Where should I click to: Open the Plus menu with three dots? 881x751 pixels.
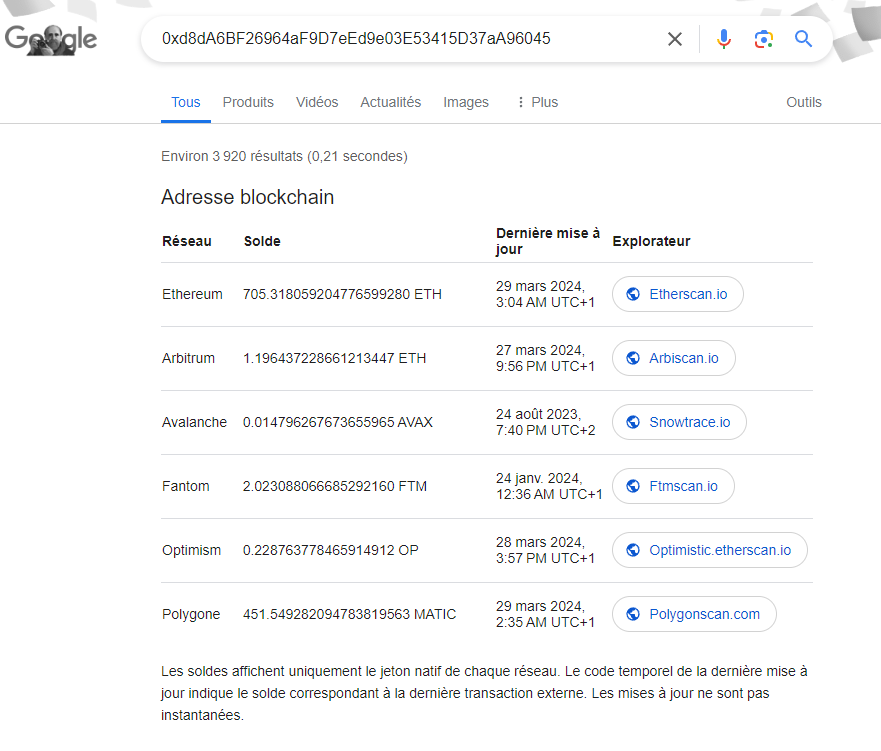point(536,102)
